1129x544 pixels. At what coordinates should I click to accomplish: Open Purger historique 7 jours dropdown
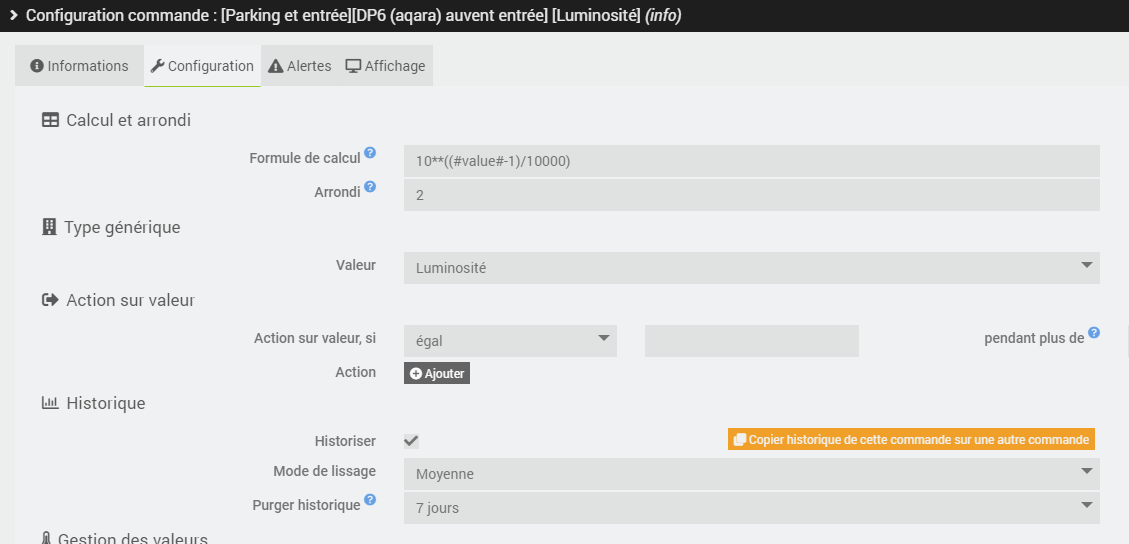pos(751,508)
